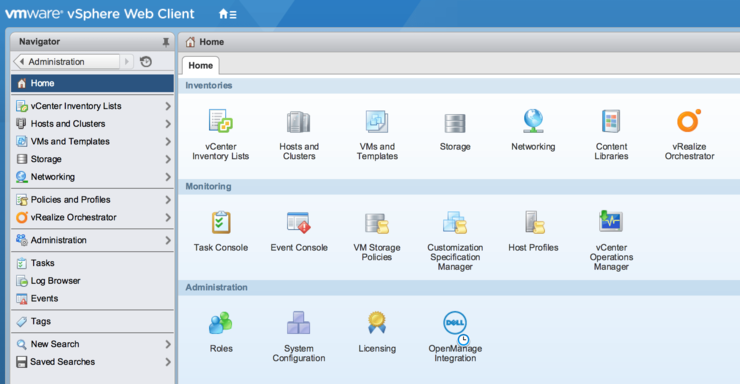Open the VM Storage Policies icon
The image size is (740, 384).
[x=377, y=223]
